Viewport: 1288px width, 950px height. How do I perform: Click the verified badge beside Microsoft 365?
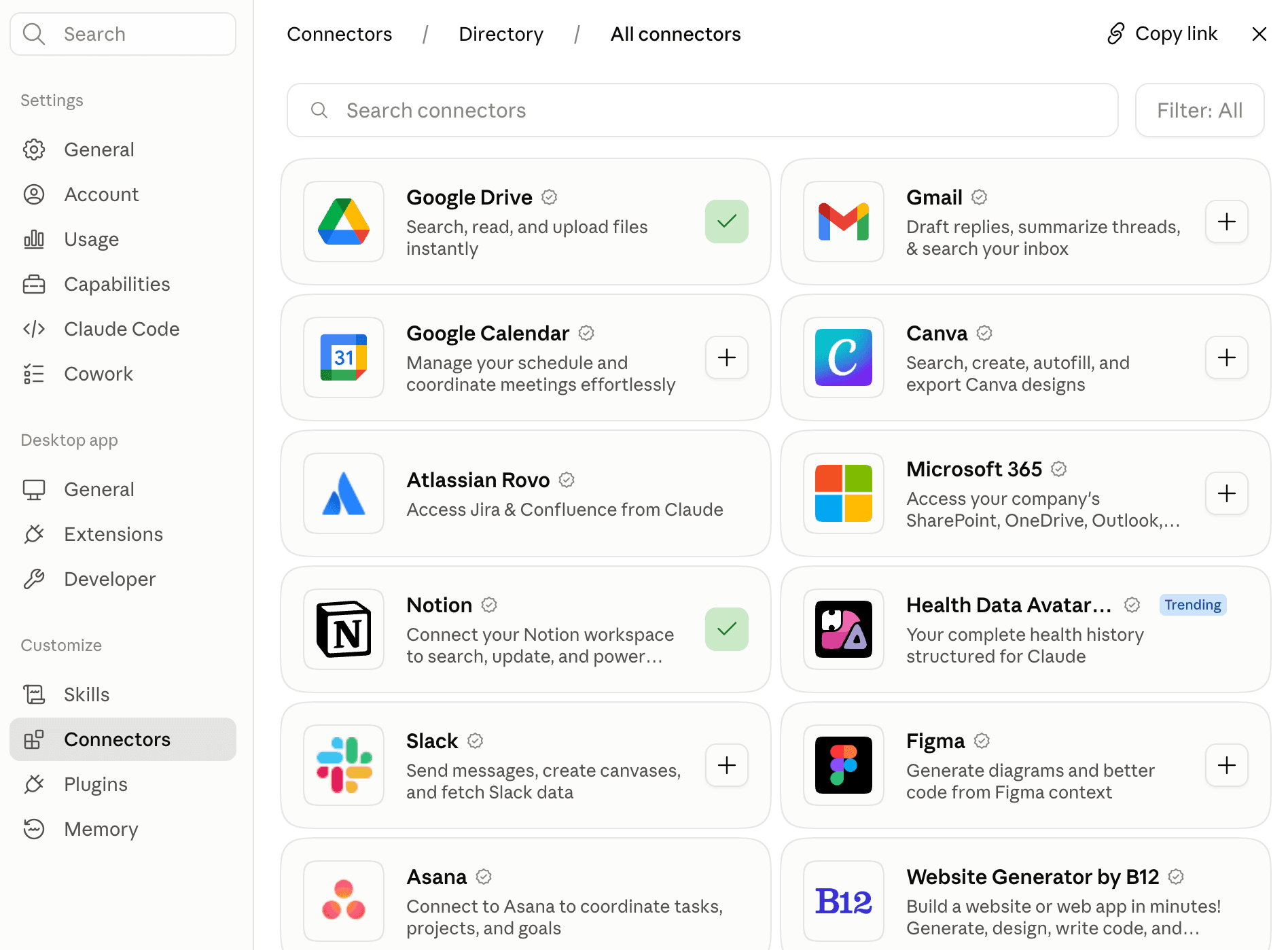point(1058,469)
